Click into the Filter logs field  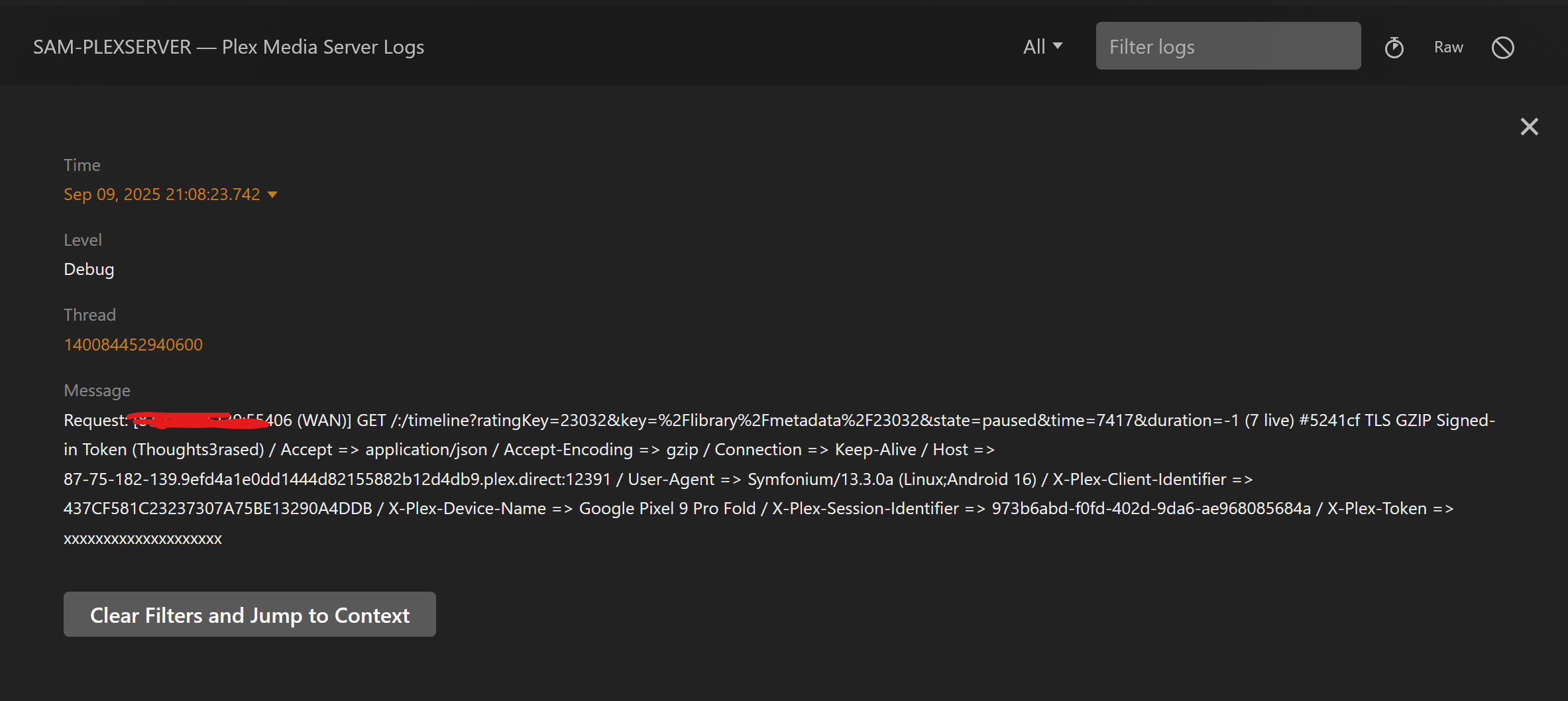(x=1227, y=46)
